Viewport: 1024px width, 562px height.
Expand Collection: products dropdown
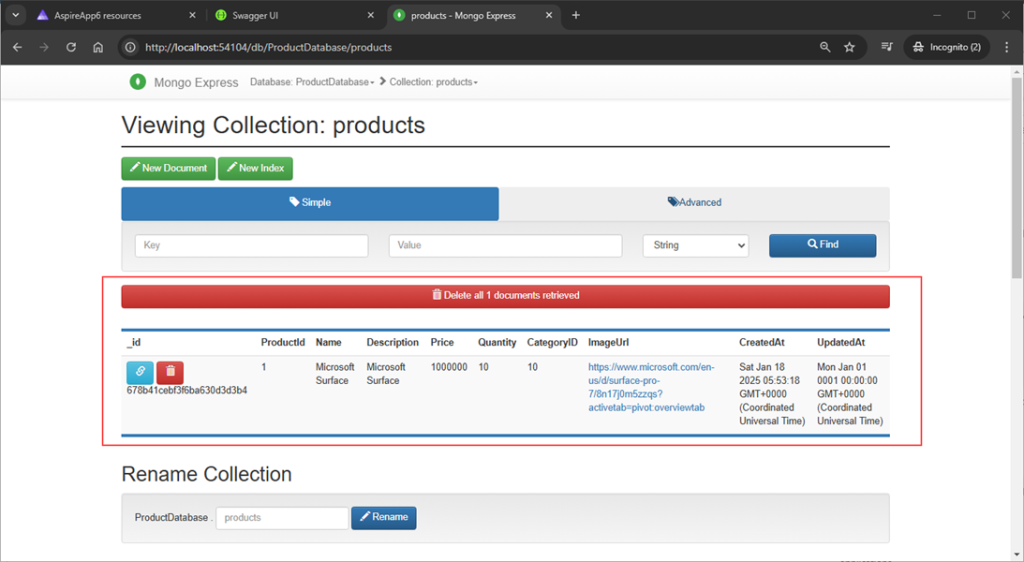click(x=434, y=82)
